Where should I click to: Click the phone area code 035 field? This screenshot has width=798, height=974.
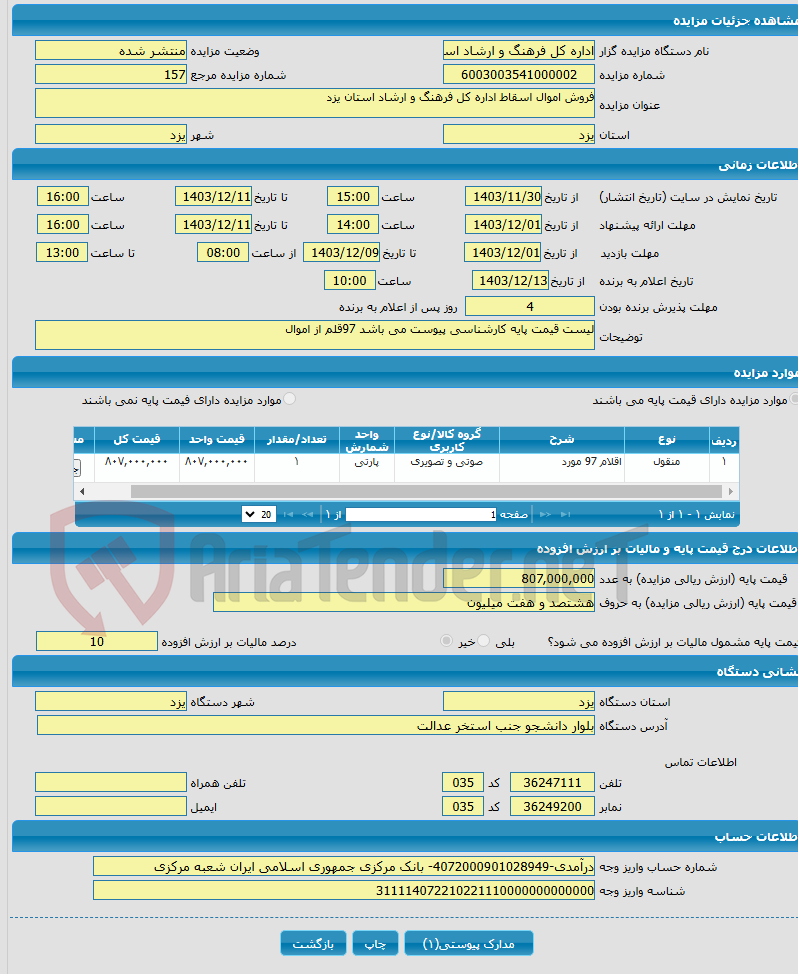click(x=463, y=783)
